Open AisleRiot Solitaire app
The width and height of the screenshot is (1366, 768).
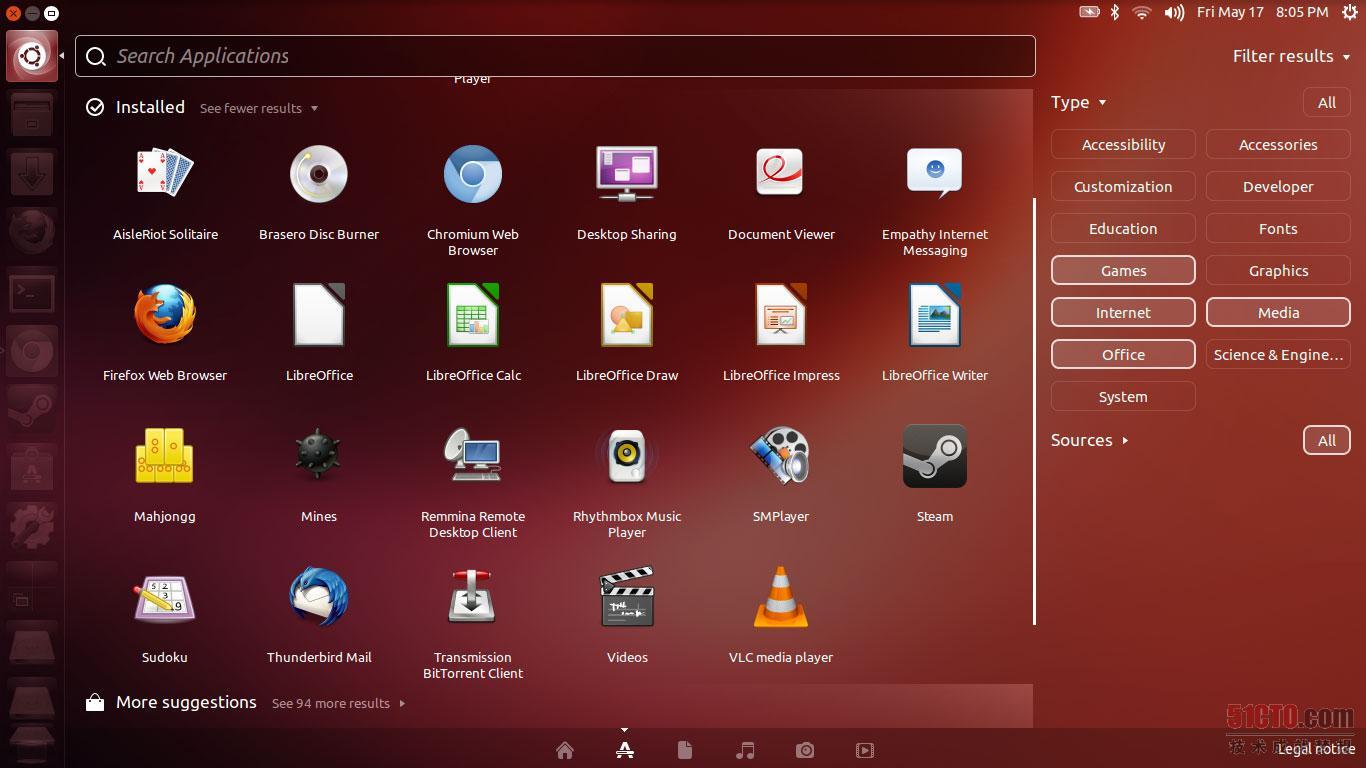click(x=165, y=174)
